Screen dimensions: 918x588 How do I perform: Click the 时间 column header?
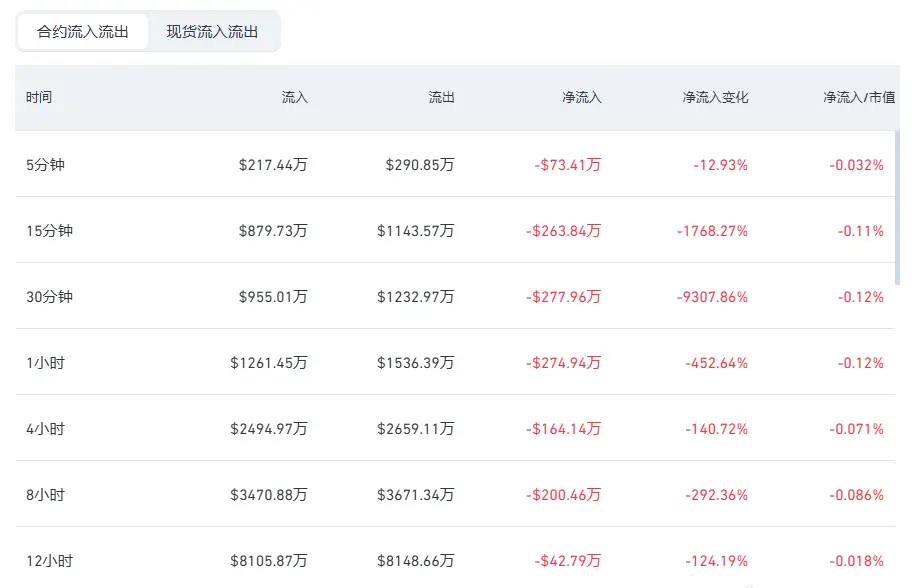click(39, 97)
